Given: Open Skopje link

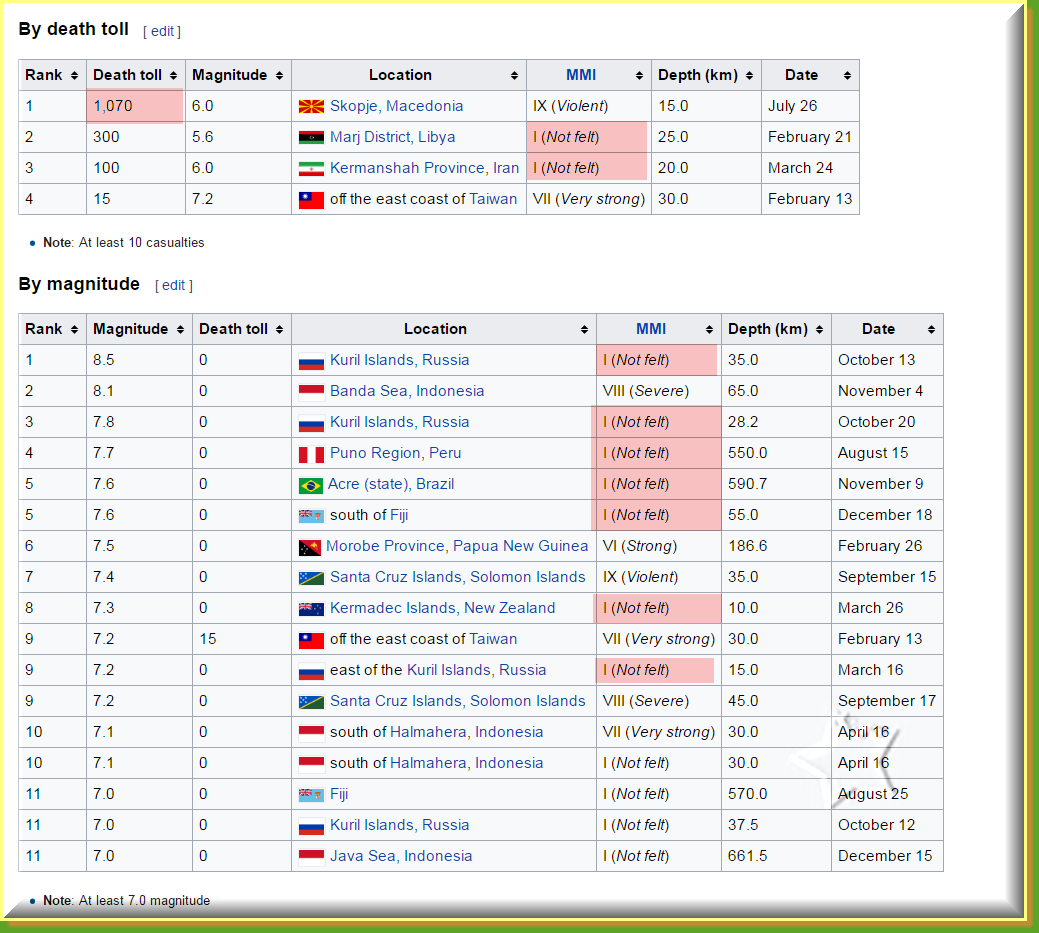Looking at the screenshot, I should (354, 106).
